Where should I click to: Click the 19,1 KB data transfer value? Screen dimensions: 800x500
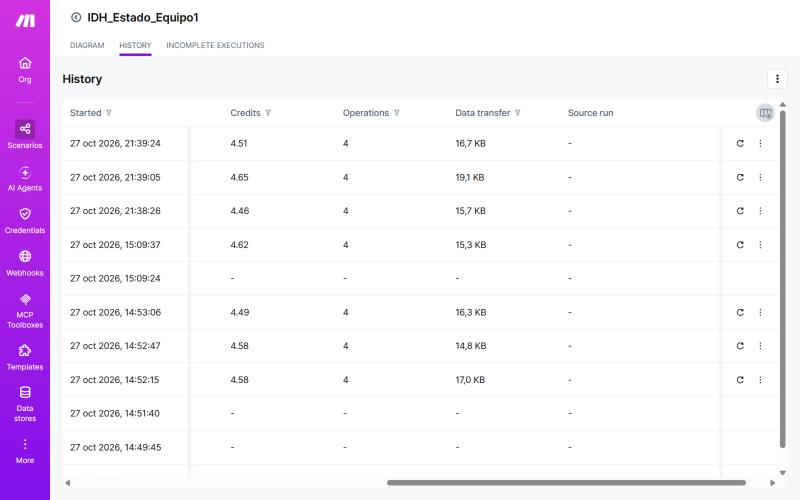(470, 177)
